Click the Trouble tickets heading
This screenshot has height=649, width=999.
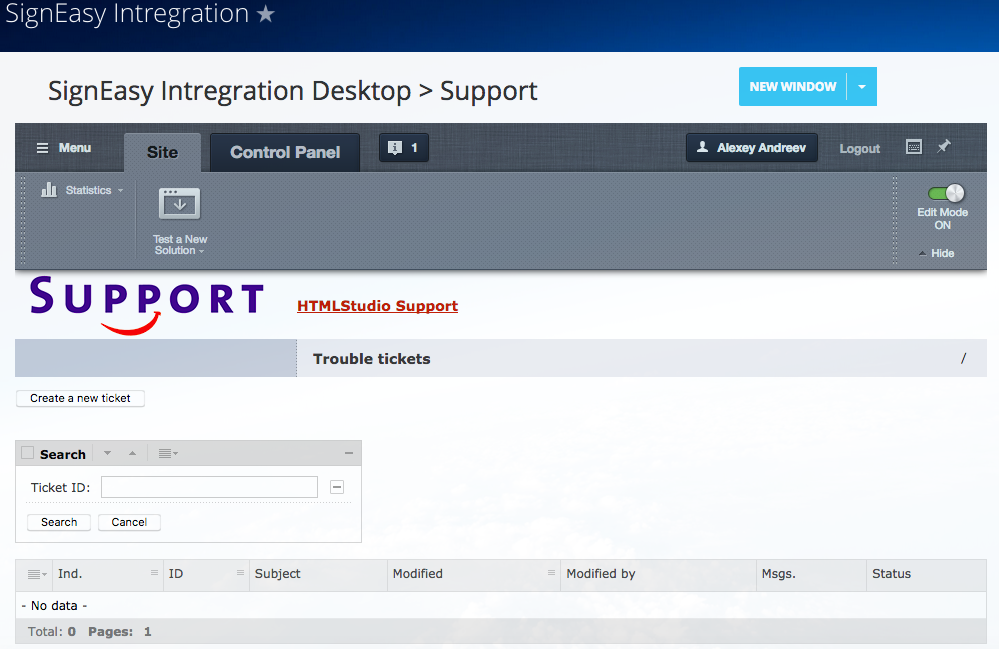371,359
